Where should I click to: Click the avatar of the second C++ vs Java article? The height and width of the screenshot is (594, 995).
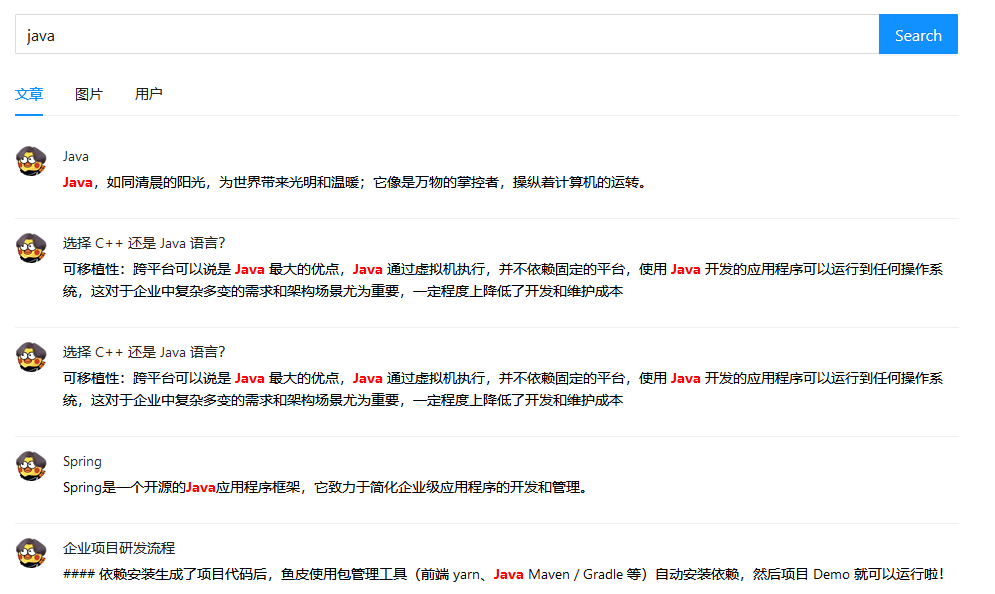30,356
